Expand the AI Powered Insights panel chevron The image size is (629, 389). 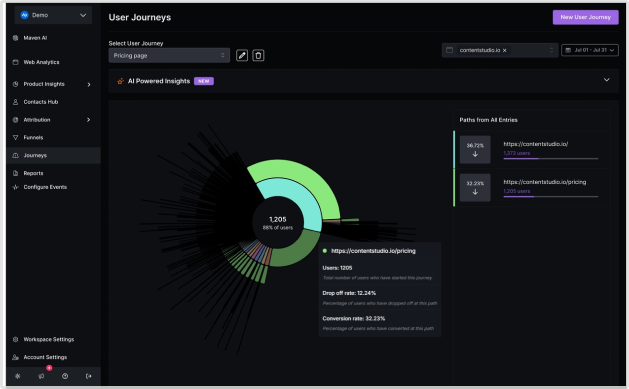(x=607, y=80)
